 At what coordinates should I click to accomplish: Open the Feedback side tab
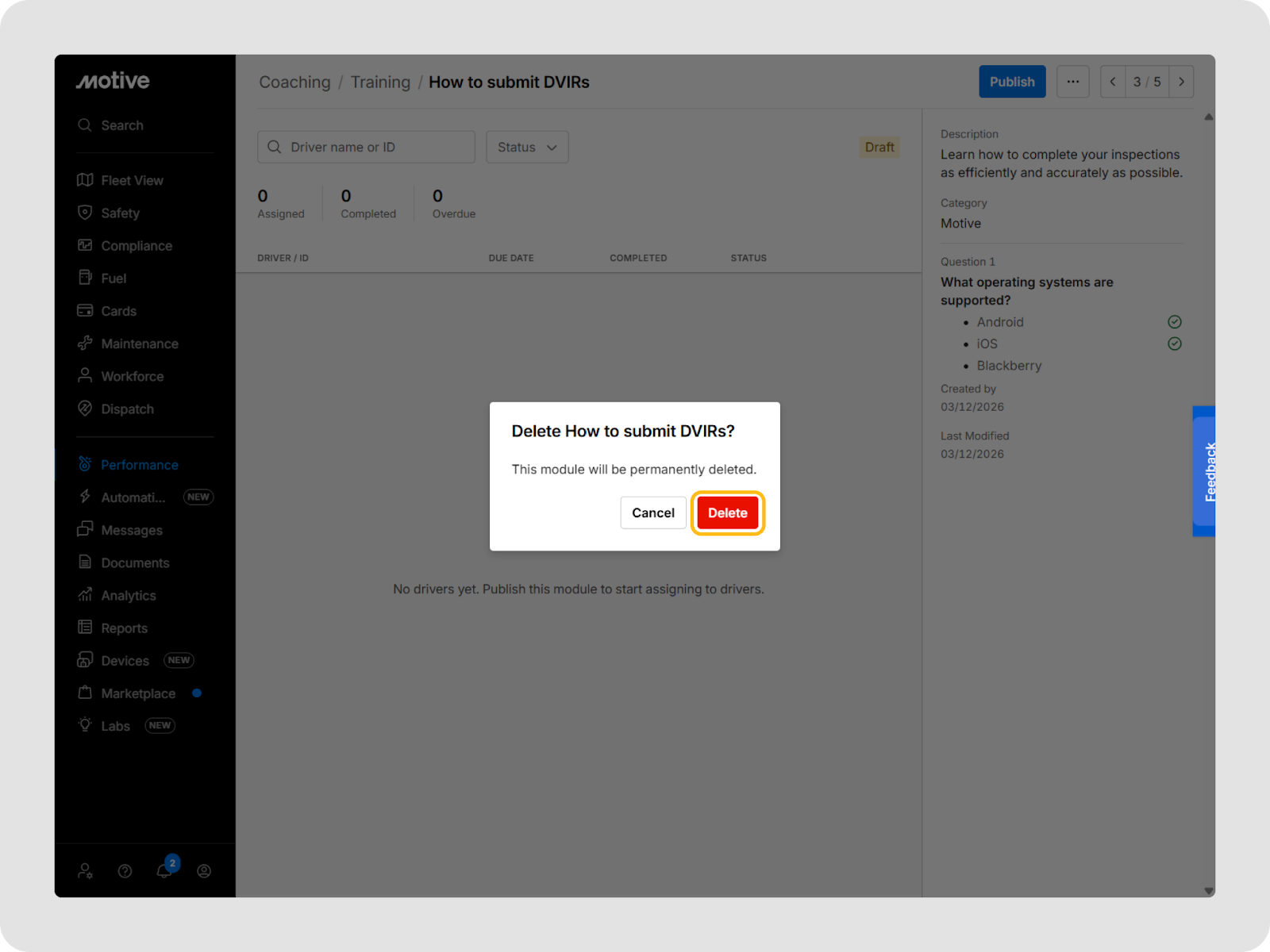click(x=1205, y=471)
